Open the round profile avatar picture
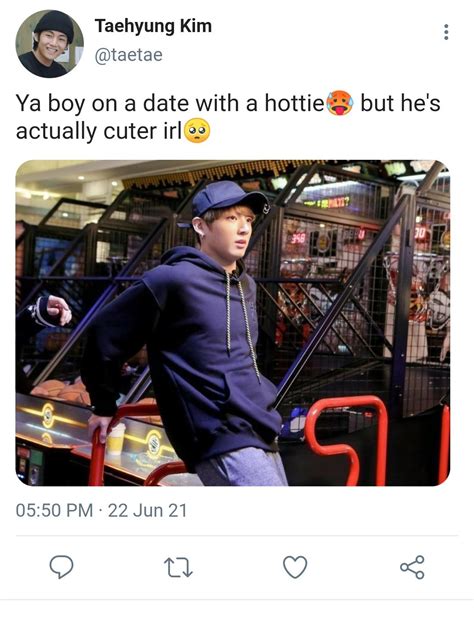 [x=50, y=44]
